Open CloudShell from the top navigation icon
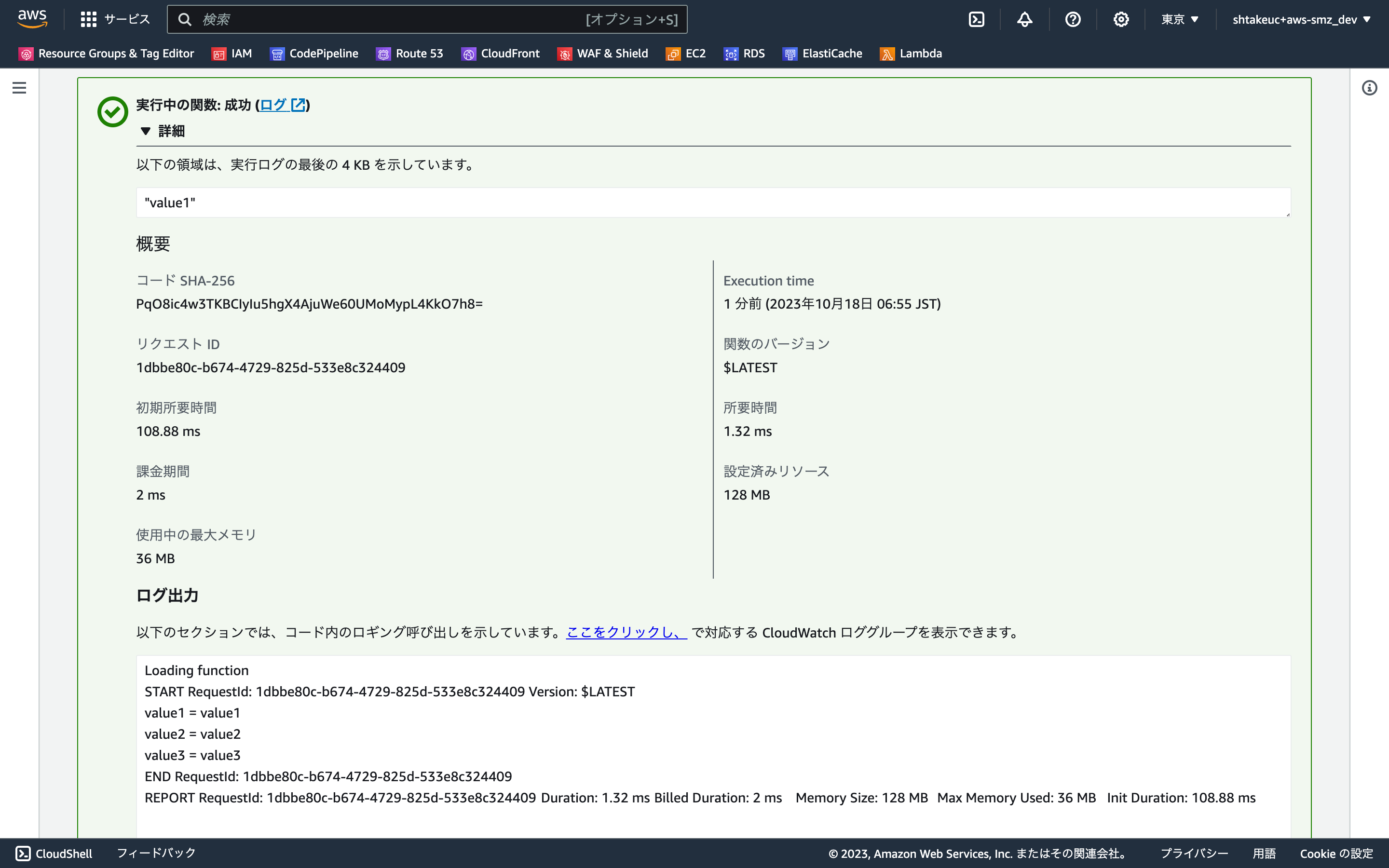This screenshot has height=868, width=1389. (976, 19)
